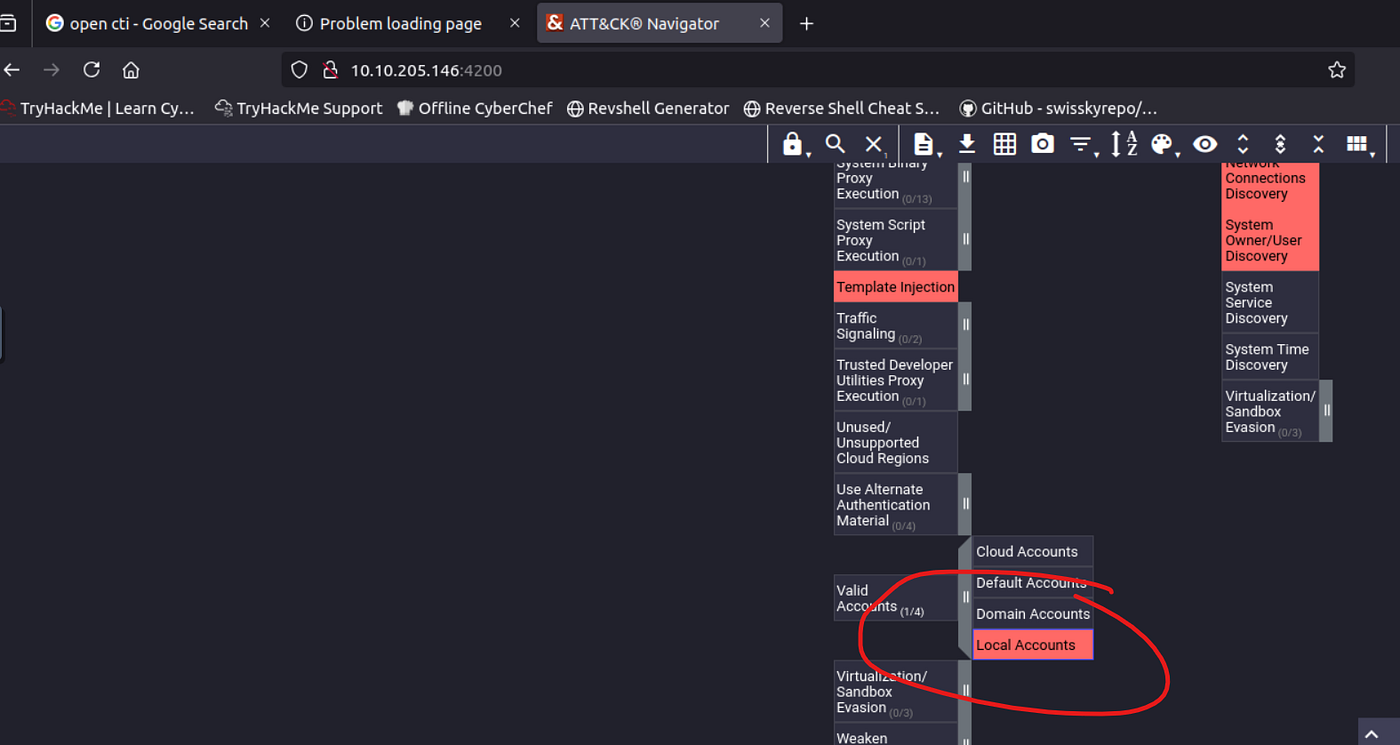Screen dimensions: 1400x745
Task: Expand all sub-techniques
Action: 1243,145
